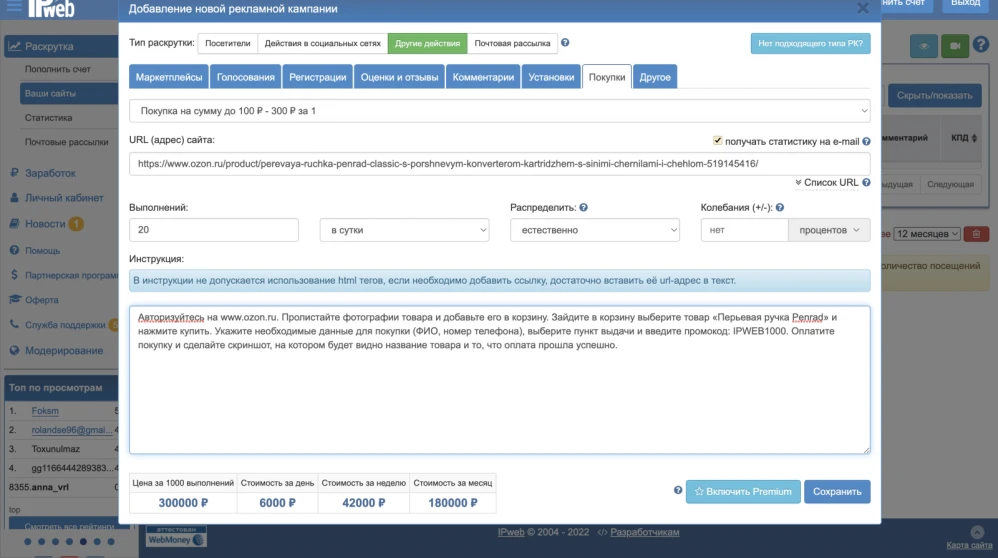Click the Сохранить button

click(x=837, y=492)
